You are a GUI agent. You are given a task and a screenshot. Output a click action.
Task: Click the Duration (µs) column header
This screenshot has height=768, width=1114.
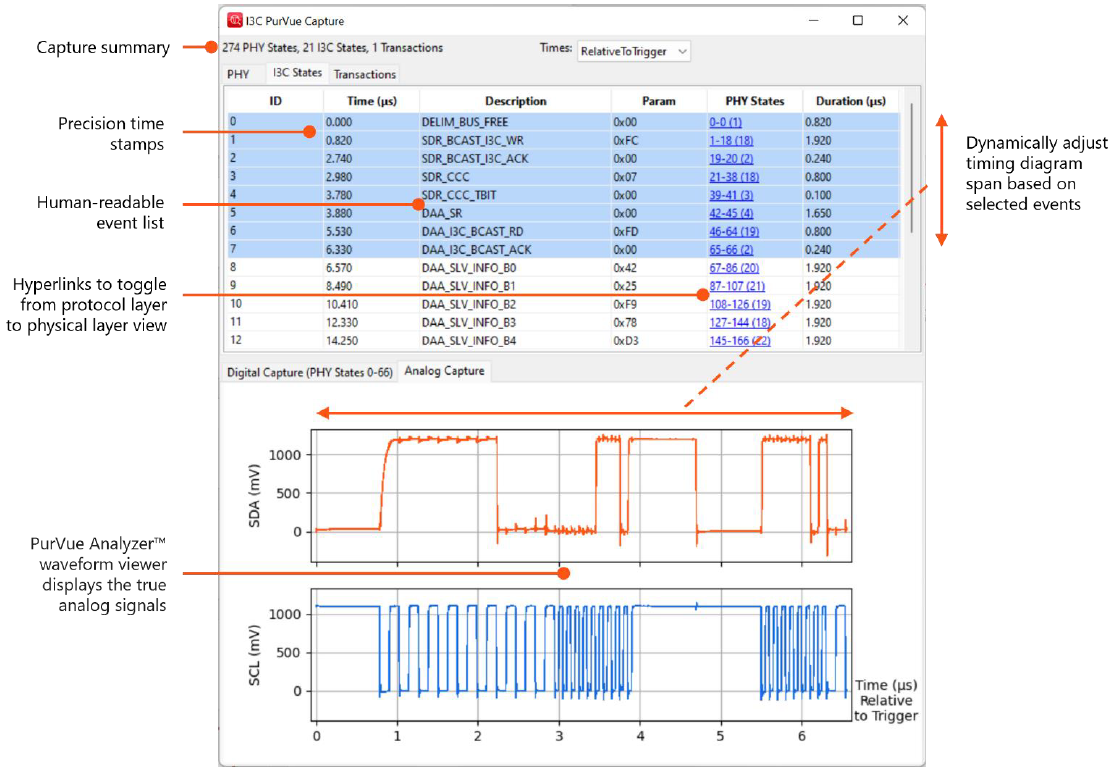click(848, 100)
